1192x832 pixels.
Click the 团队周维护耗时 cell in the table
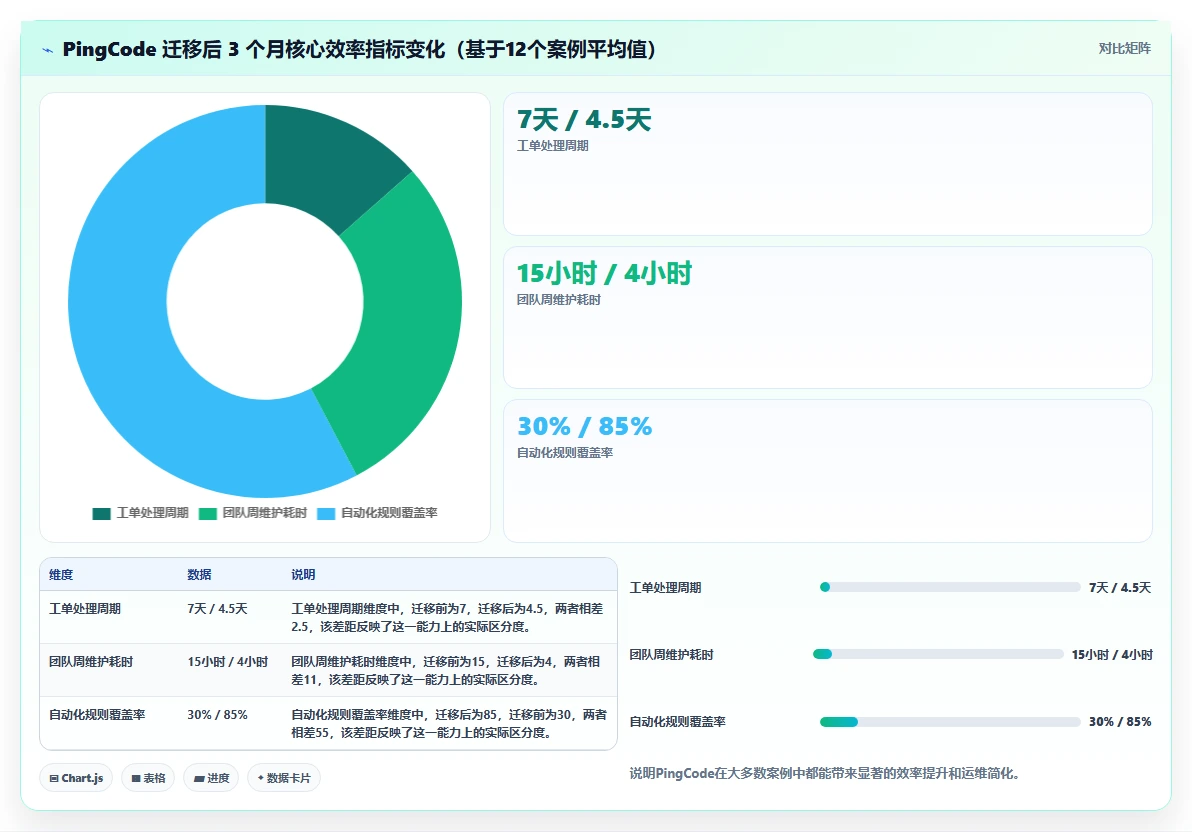90,662
